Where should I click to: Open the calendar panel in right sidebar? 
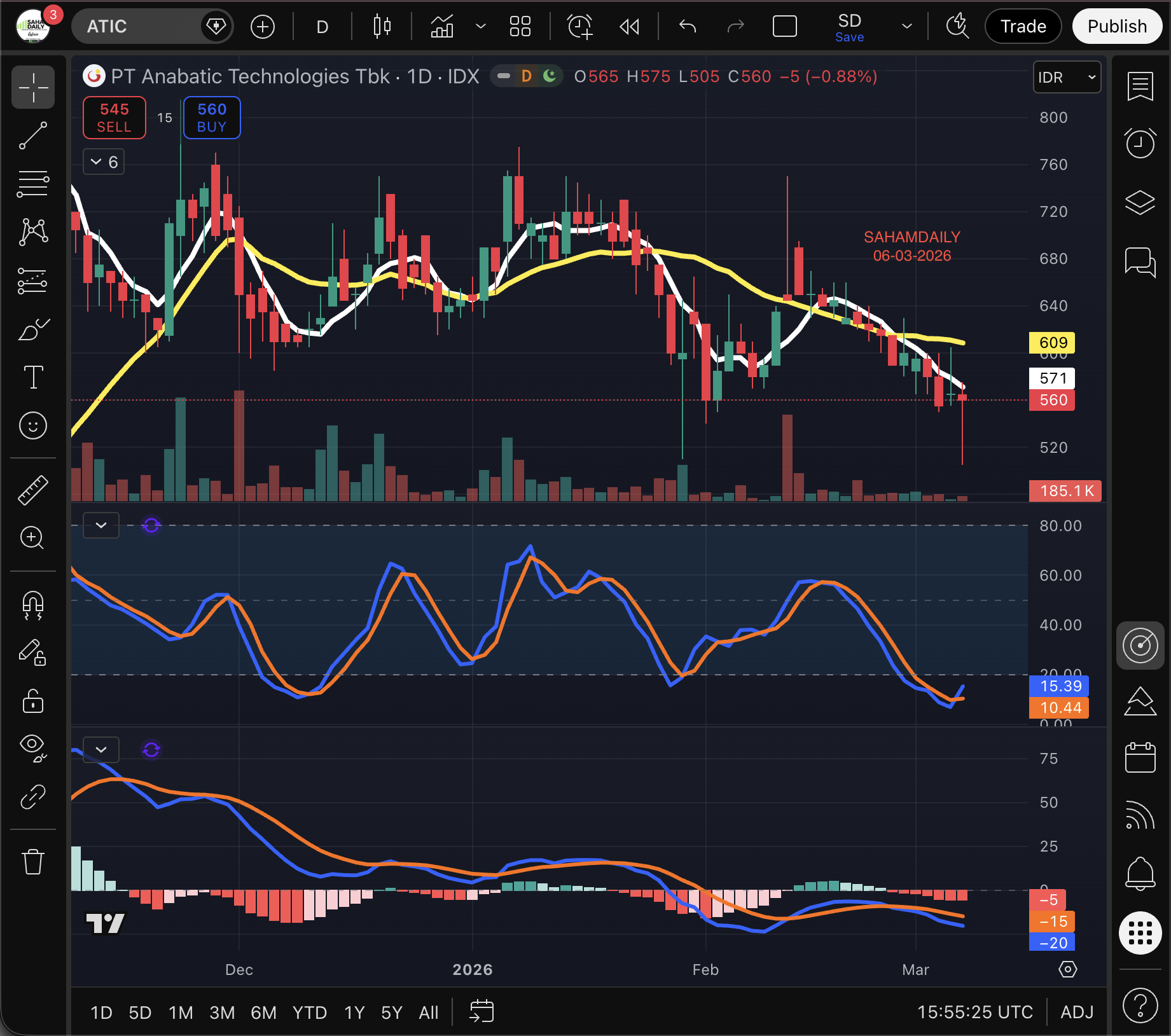point(1140,757)
